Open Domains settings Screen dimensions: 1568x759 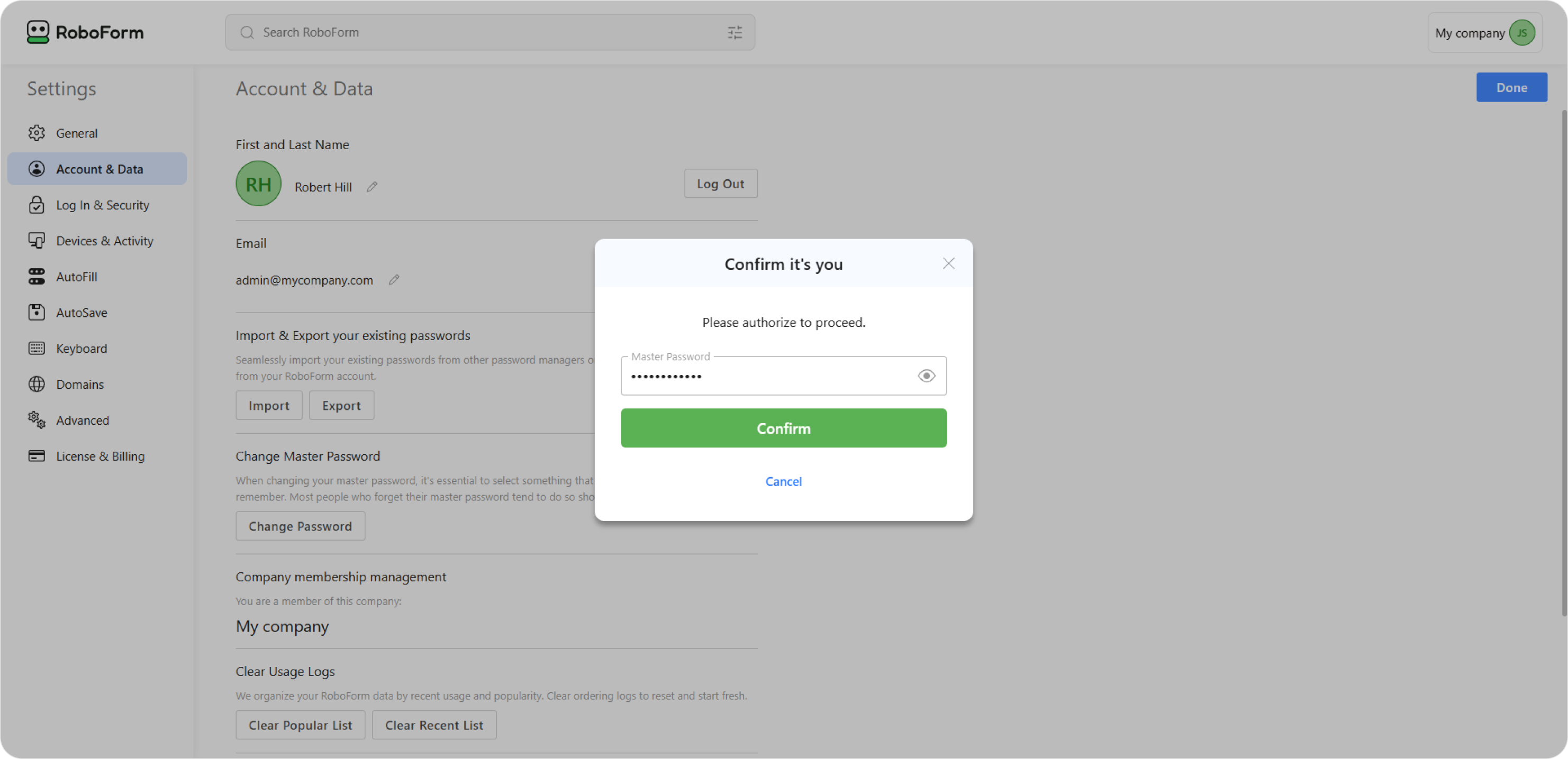97,384
